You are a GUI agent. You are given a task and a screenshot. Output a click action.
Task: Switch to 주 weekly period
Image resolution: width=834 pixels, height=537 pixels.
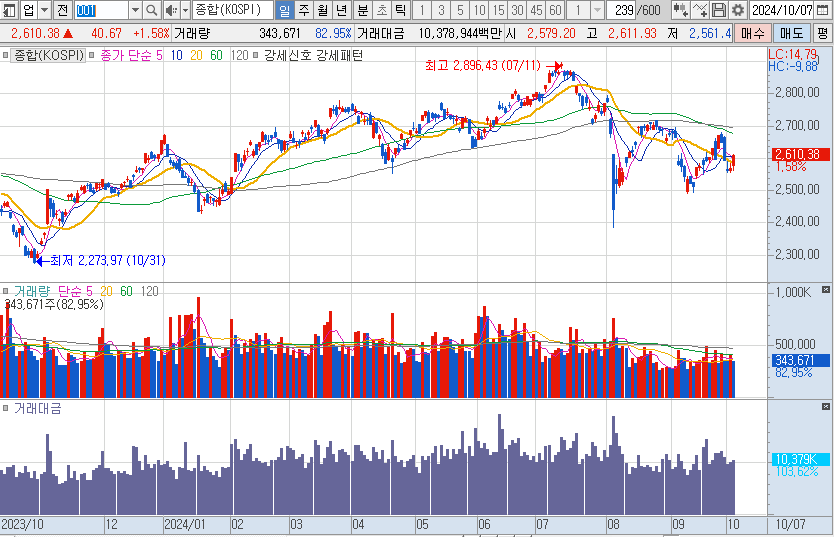point(304,10)
